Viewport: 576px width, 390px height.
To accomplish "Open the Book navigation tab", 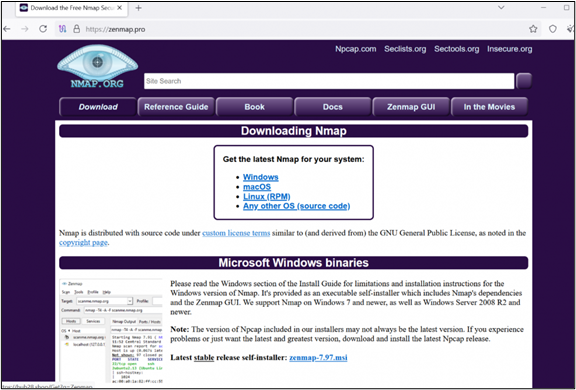I will 254,107.
